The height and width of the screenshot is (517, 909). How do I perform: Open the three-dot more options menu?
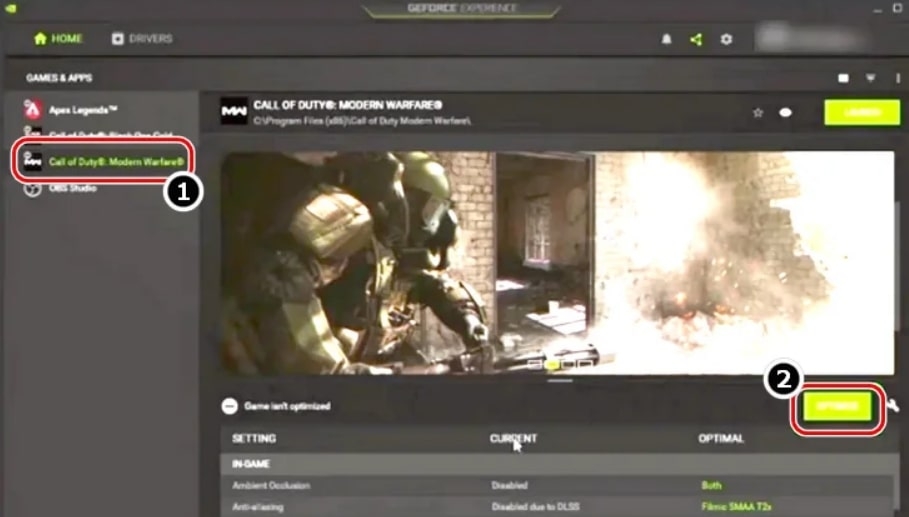tap(897, 78)
